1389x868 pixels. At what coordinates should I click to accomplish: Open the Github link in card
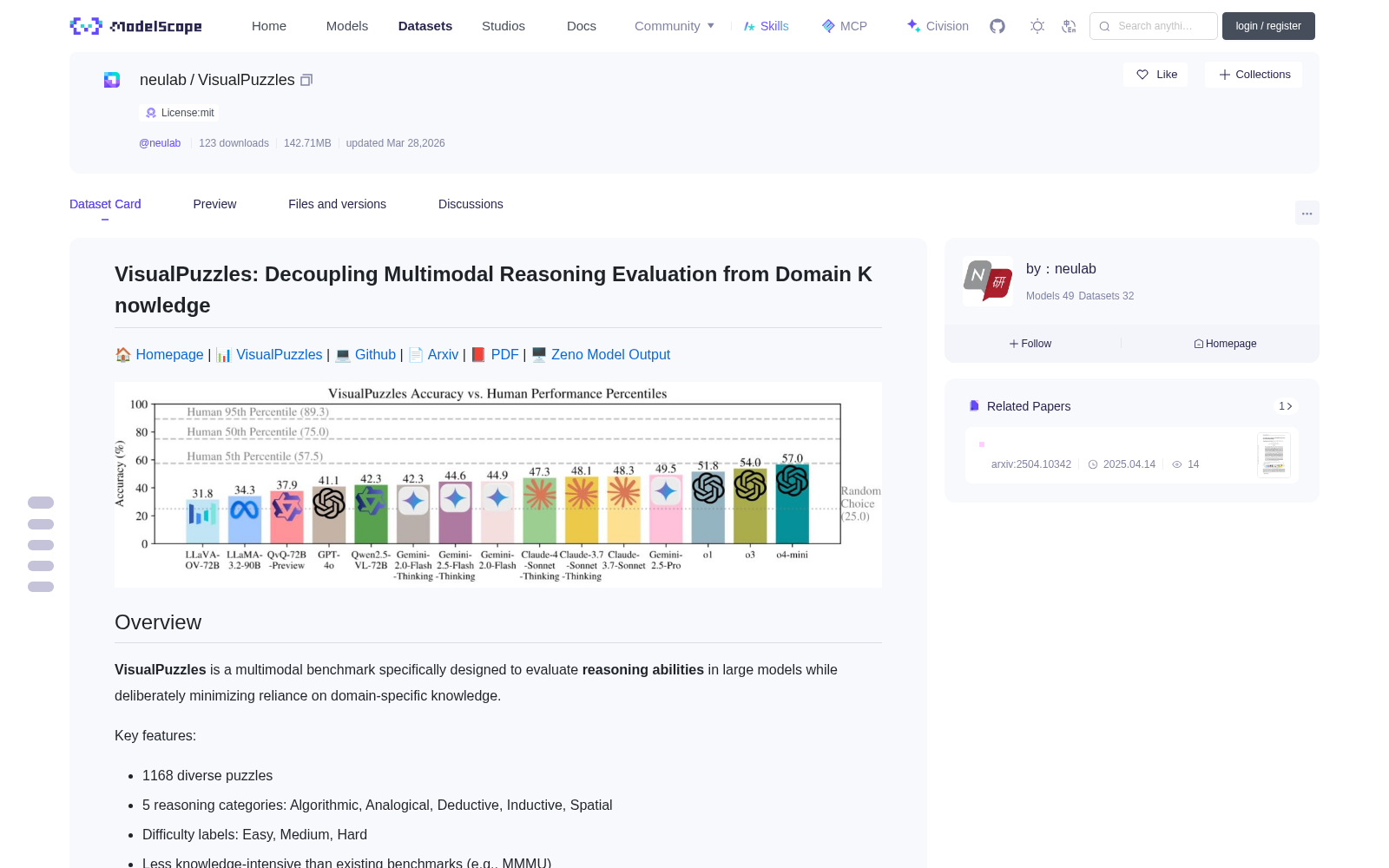(375, 354)
